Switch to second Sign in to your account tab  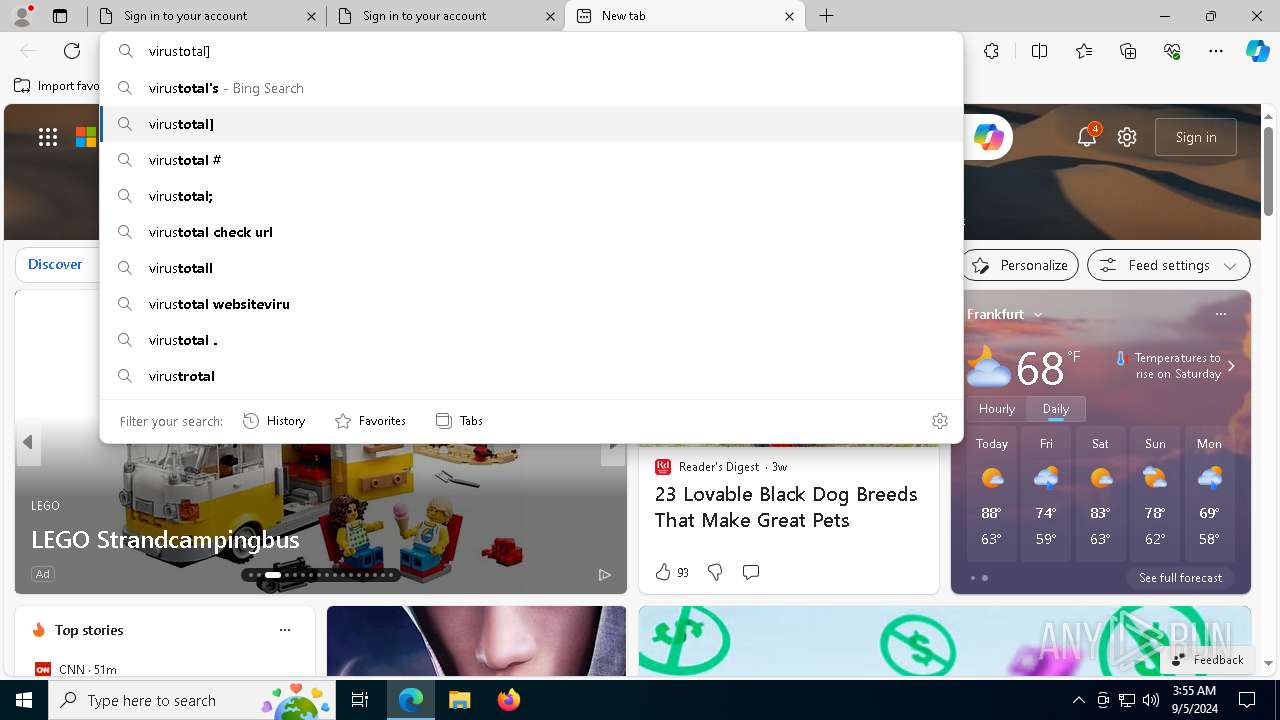pyautogui.click(x=446, y=16)
